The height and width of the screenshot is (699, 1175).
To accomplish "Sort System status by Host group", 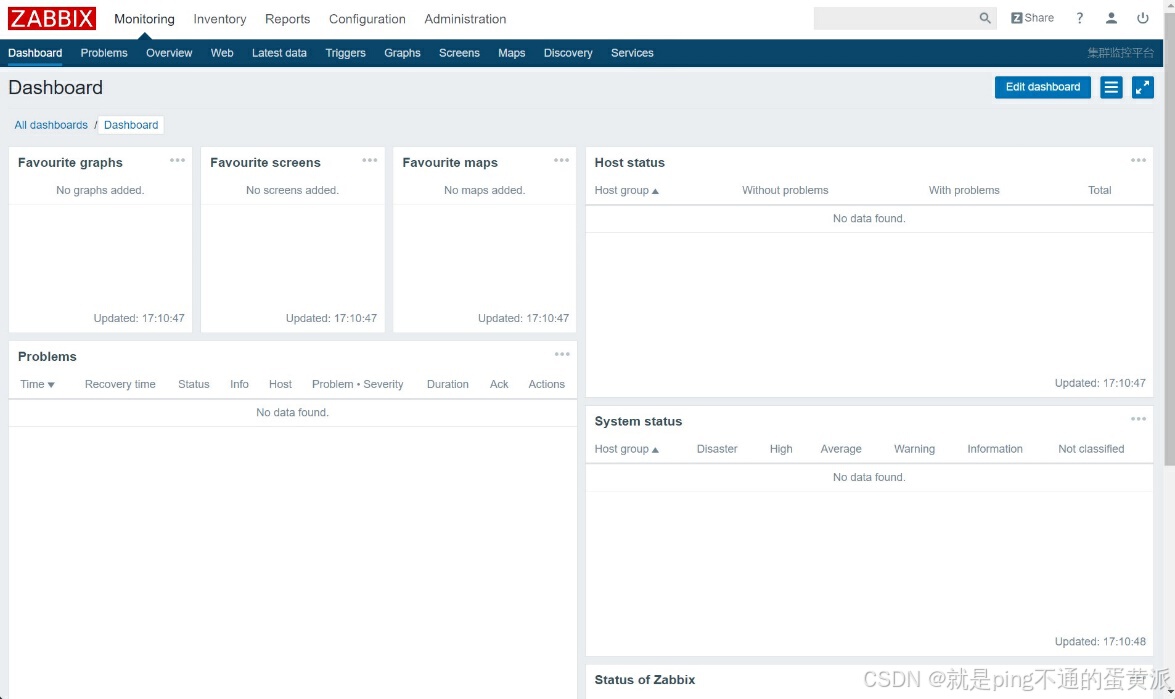I will [626, 449].
